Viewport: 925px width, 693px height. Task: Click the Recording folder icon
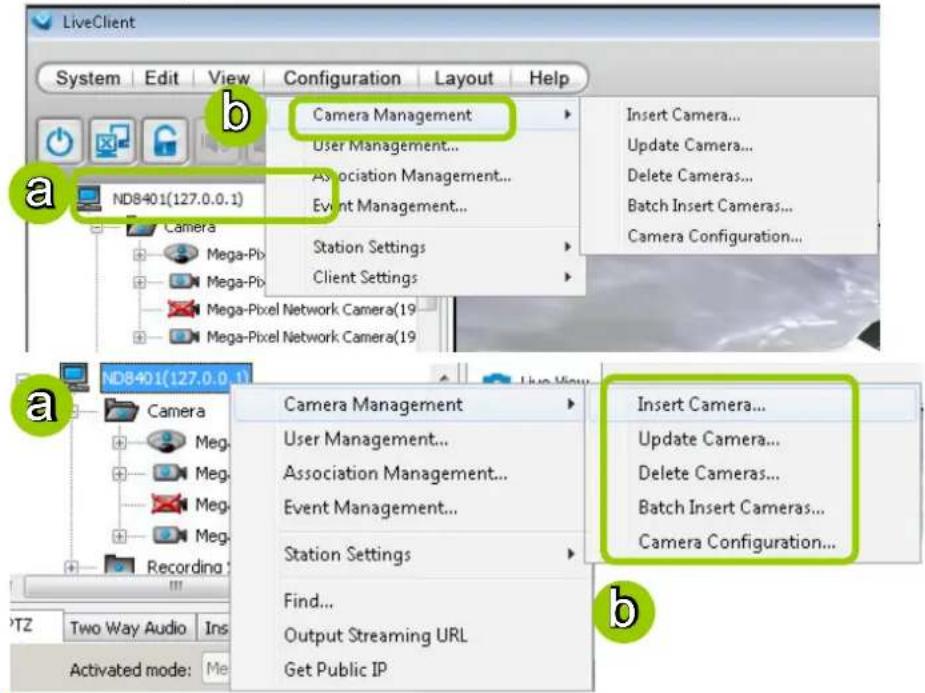coord(120,565)
